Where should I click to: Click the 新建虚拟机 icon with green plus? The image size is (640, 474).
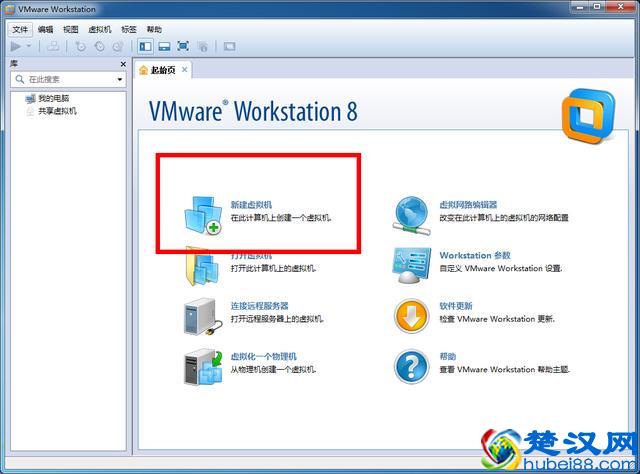point(203,216)
